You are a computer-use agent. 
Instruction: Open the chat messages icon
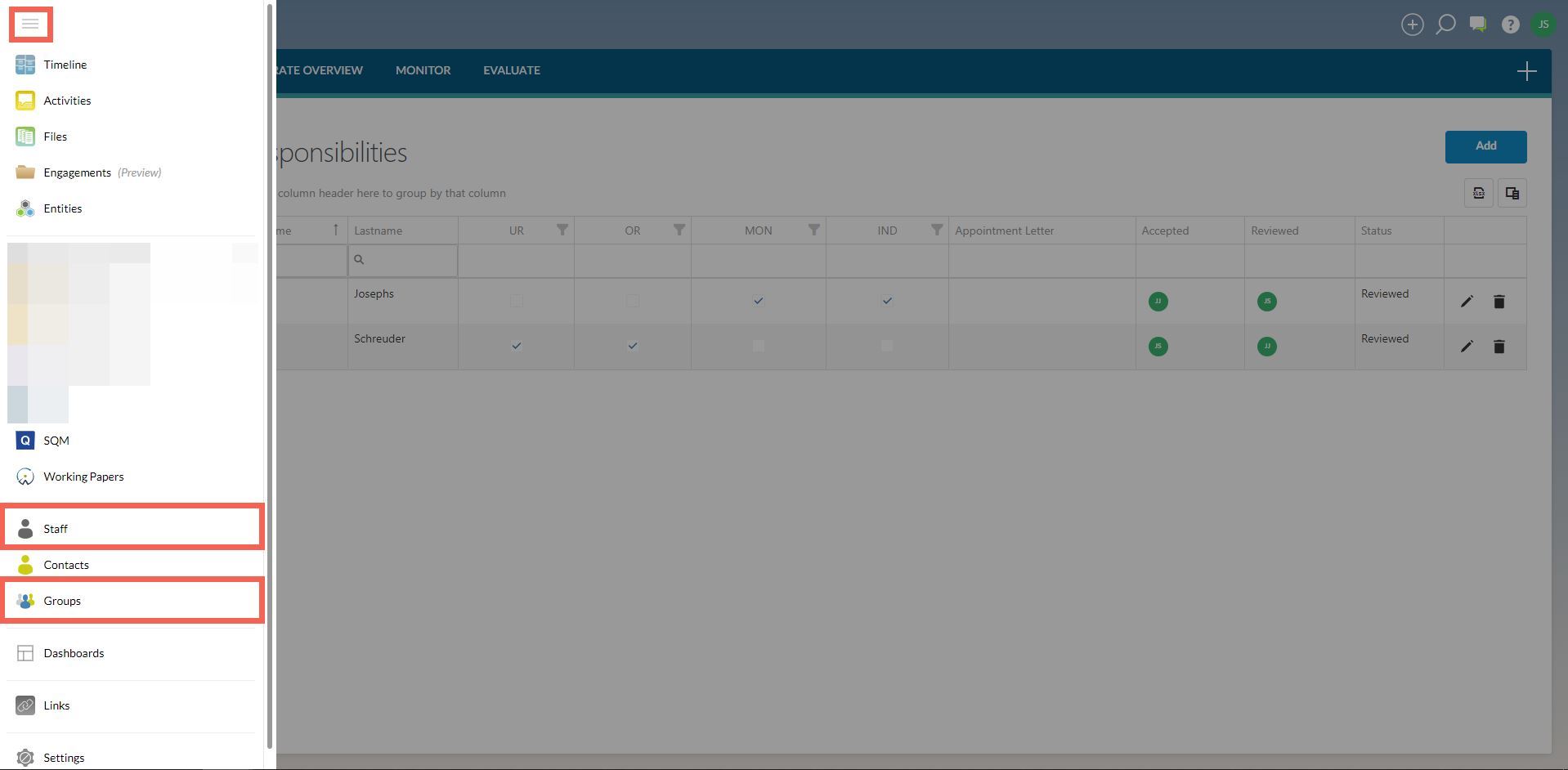tap(1478, 25)
